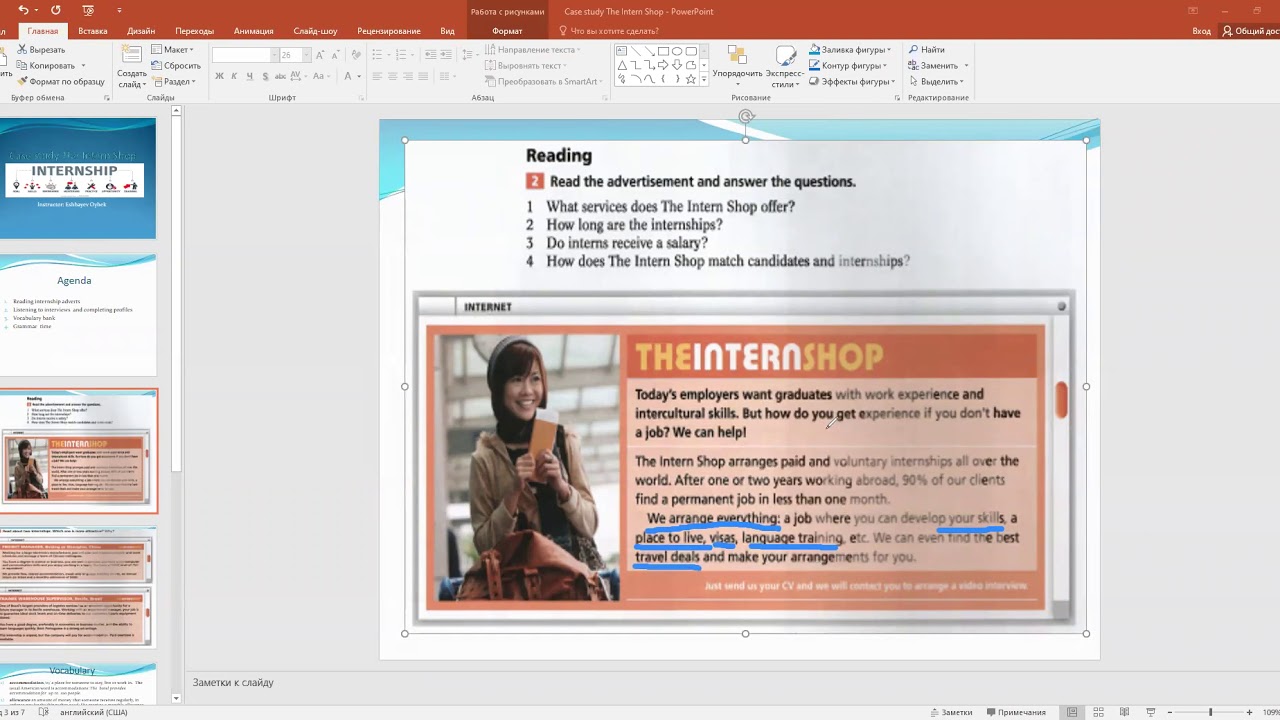Open the font name combo box
Viewport: 1280px width, 720px height.
pos(244,55)
